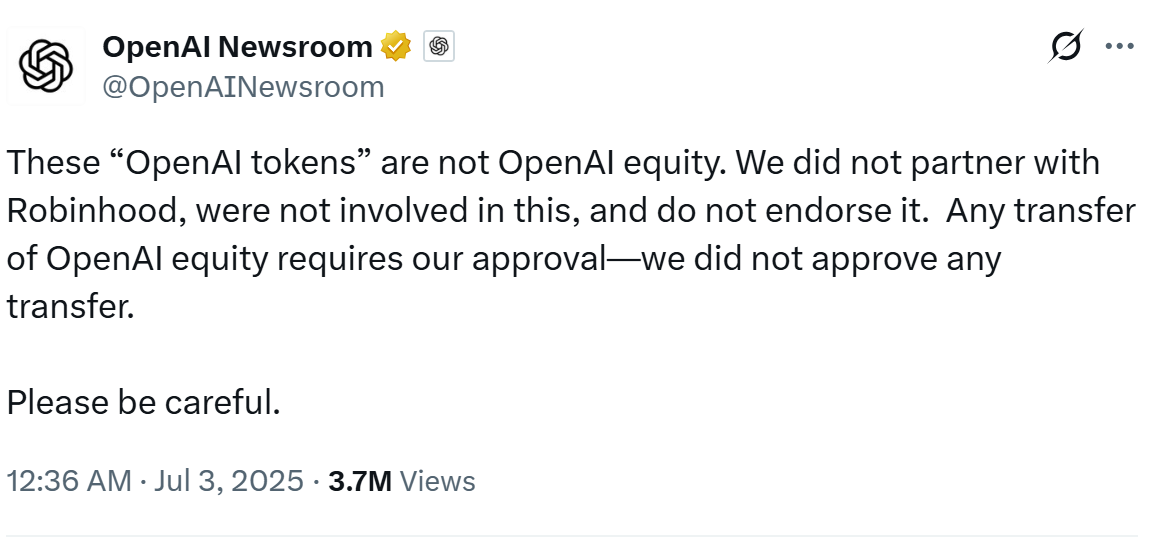Click the small OpenAI affiliation badge beside name

click(439, 47)
